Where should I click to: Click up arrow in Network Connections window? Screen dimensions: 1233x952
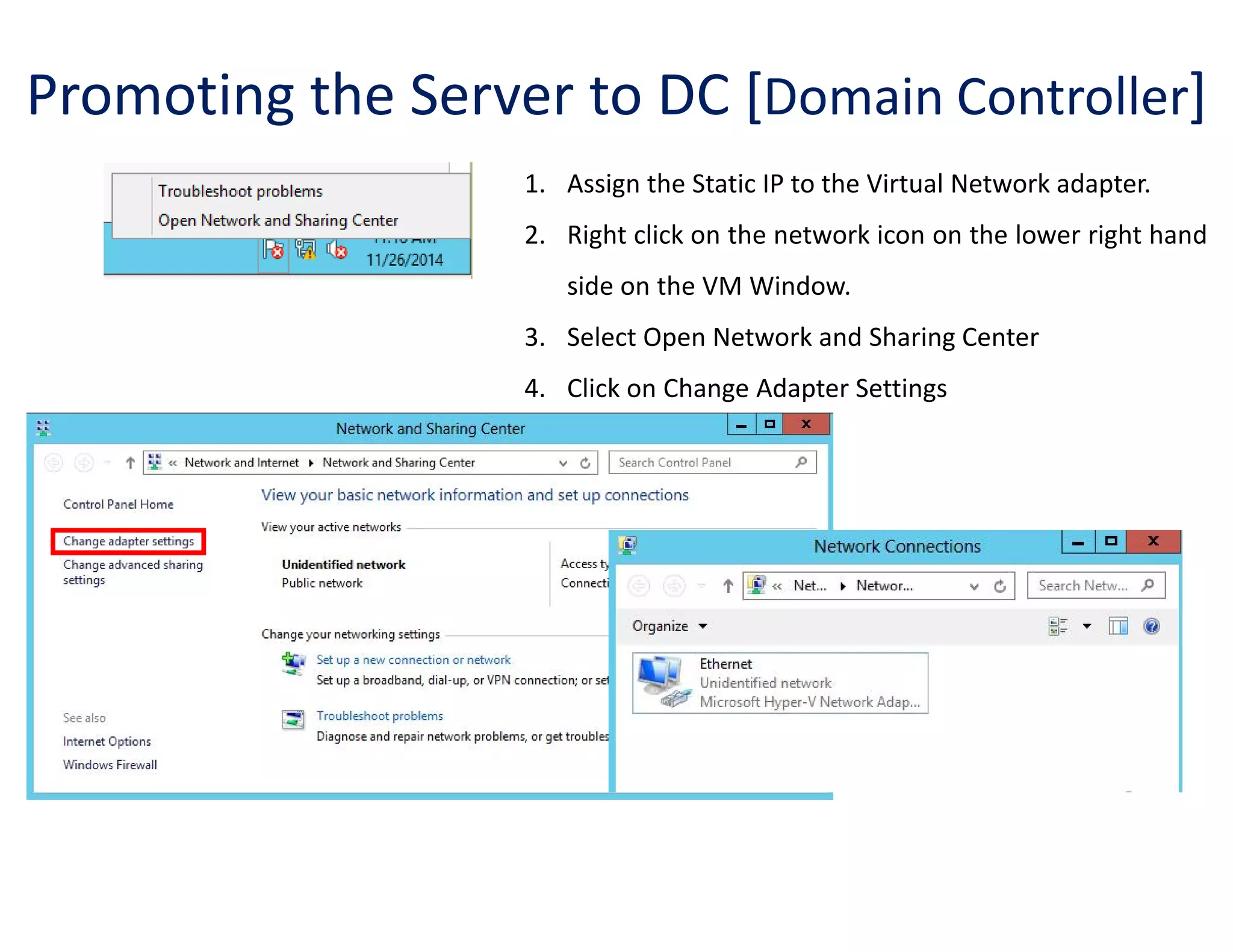pos(728,586)
